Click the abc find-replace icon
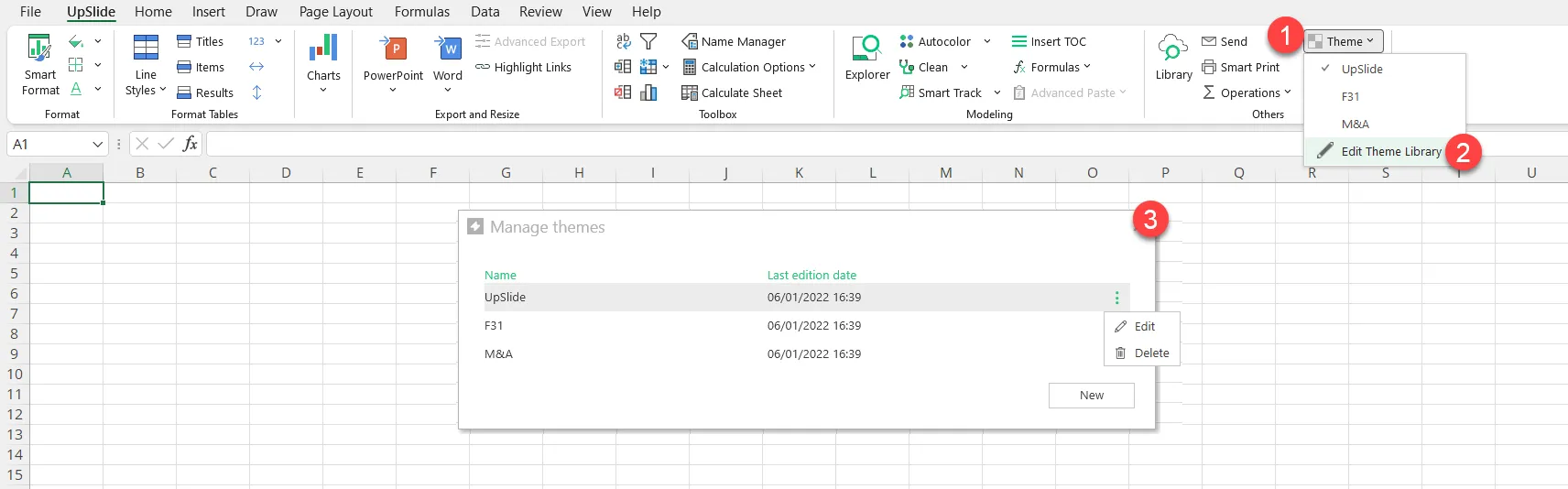 pyautogui.click(x=623, y=41)
